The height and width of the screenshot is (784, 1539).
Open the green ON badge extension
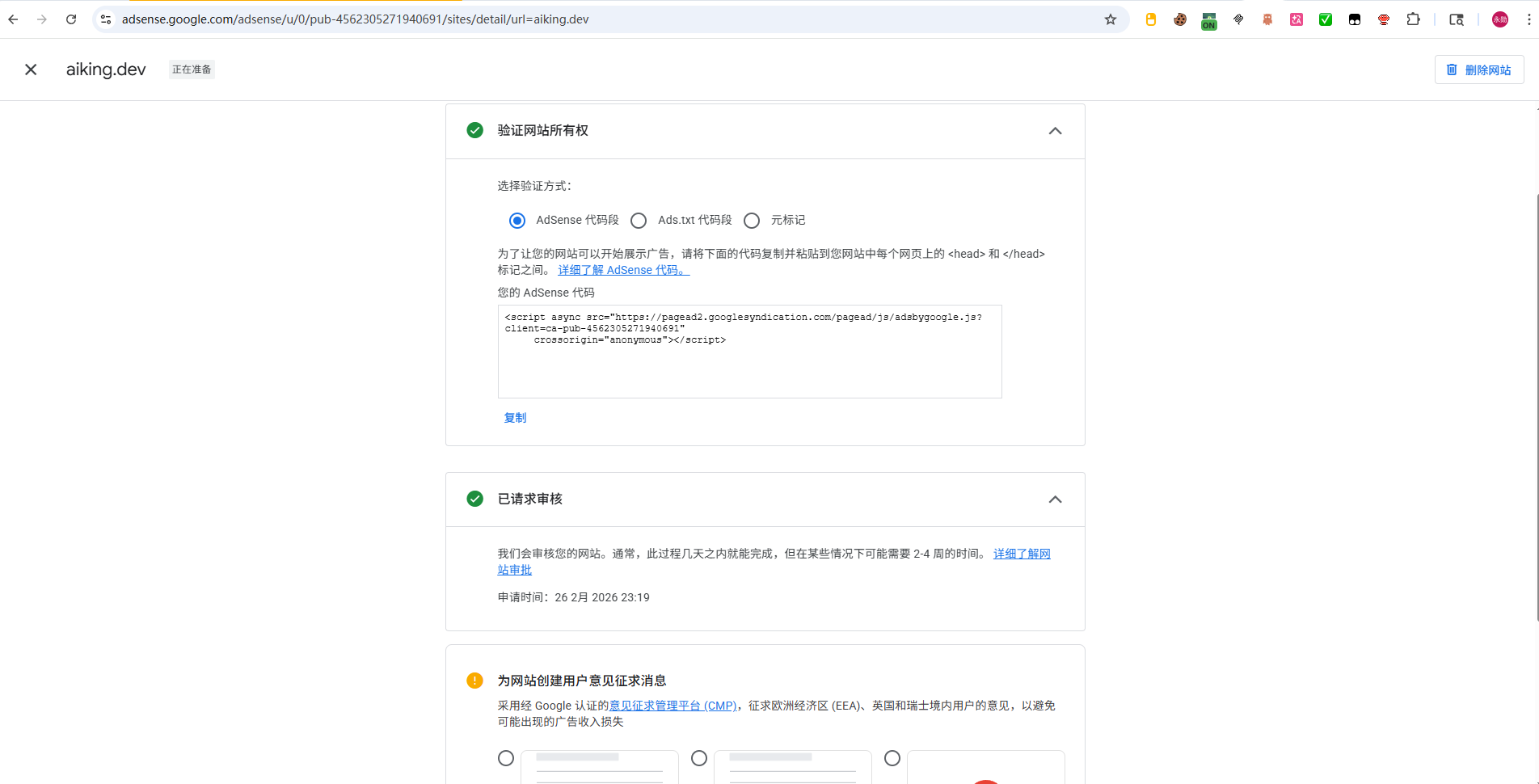[1209, 21]
